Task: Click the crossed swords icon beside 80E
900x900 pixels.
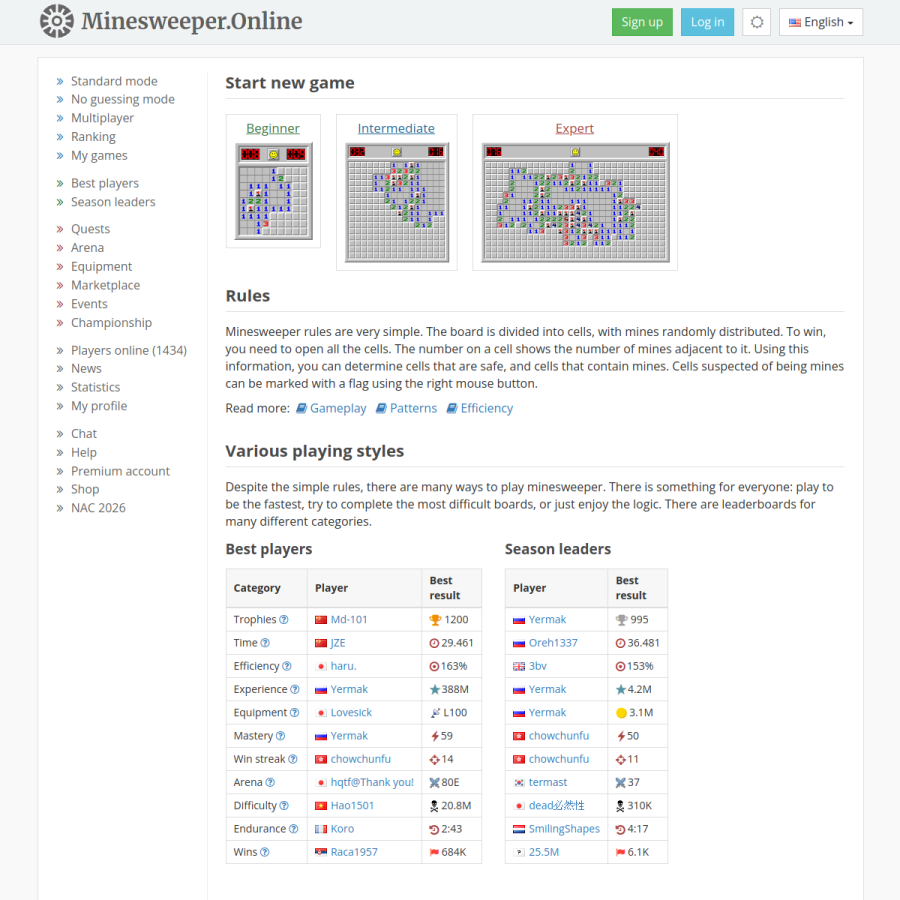Action: pyautogui.click(x=435, y=782)
